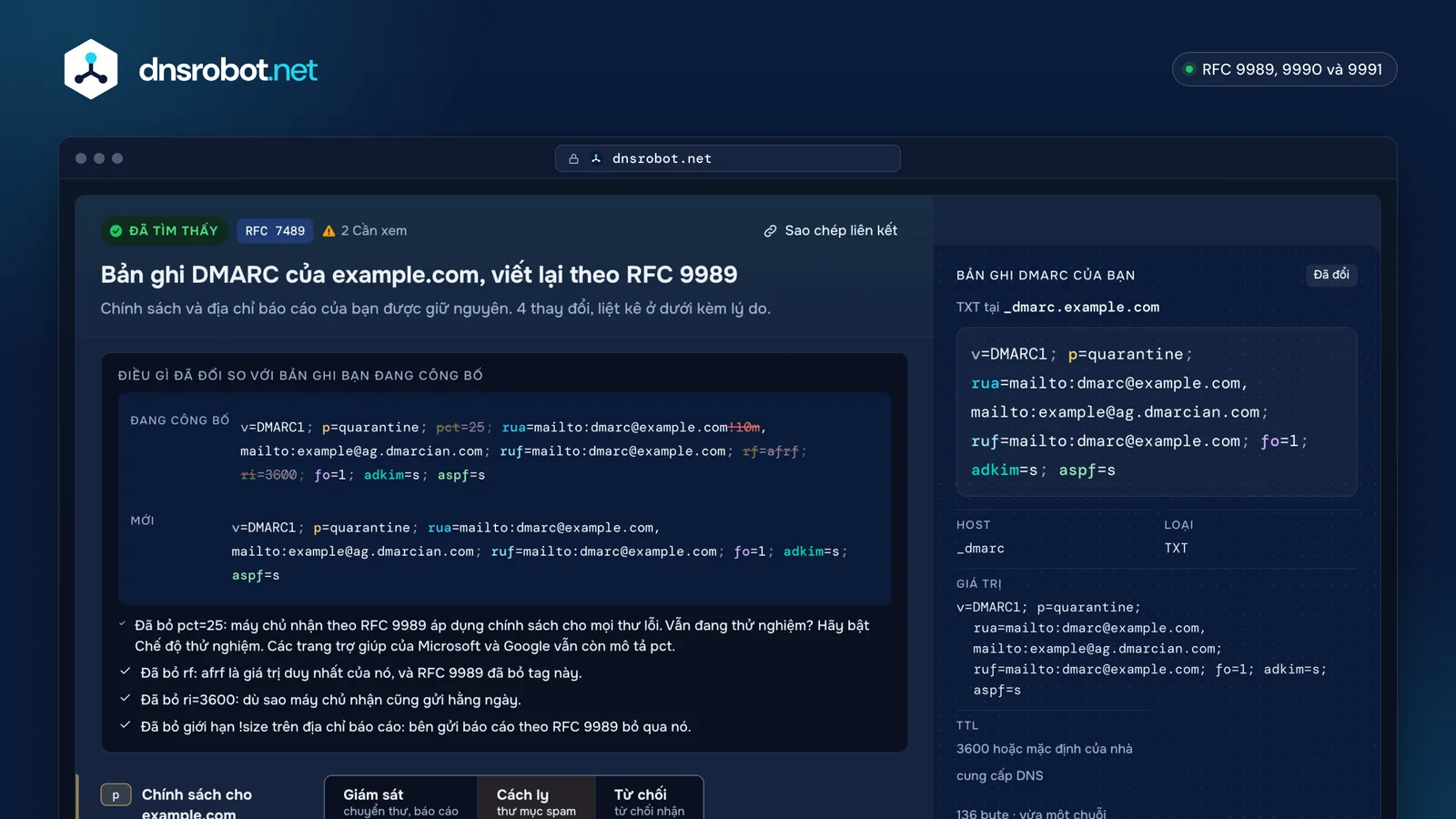Click the RFC 7489 tag
The image size is (1456, 819).
275,231
